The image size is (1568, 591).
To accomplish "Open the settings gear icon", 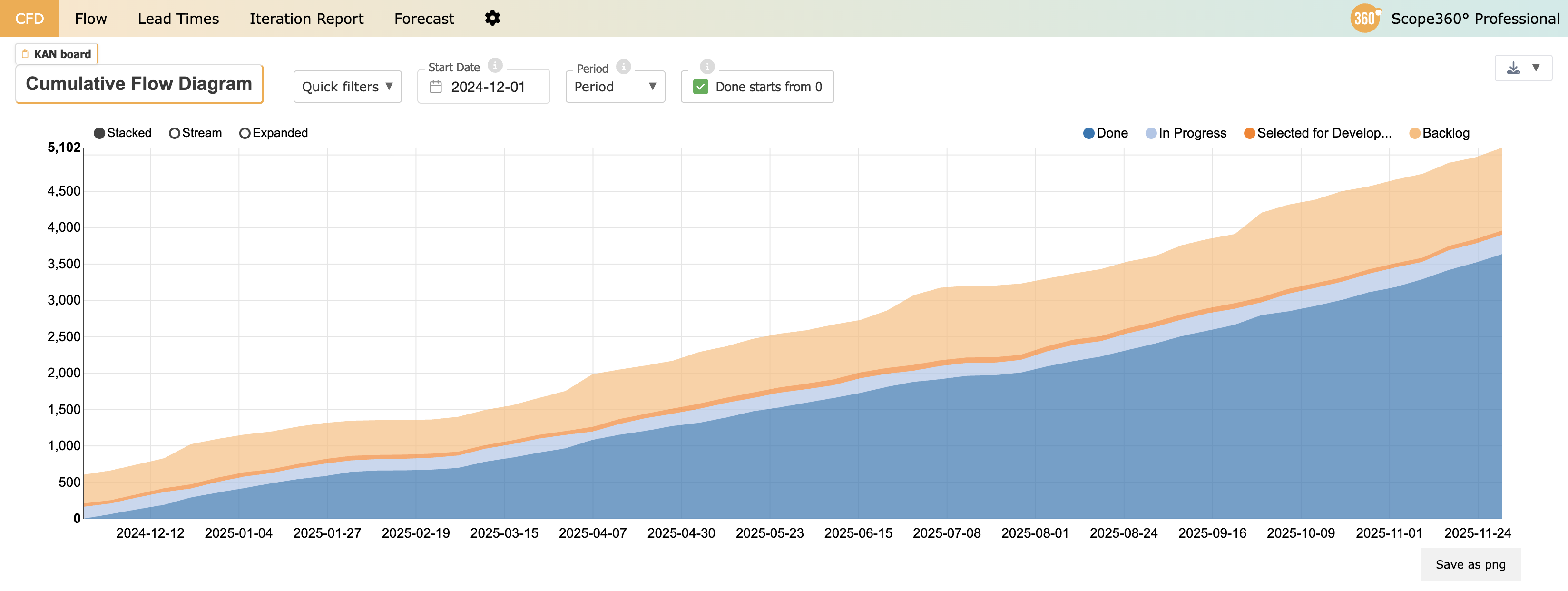I will (492, 18).
